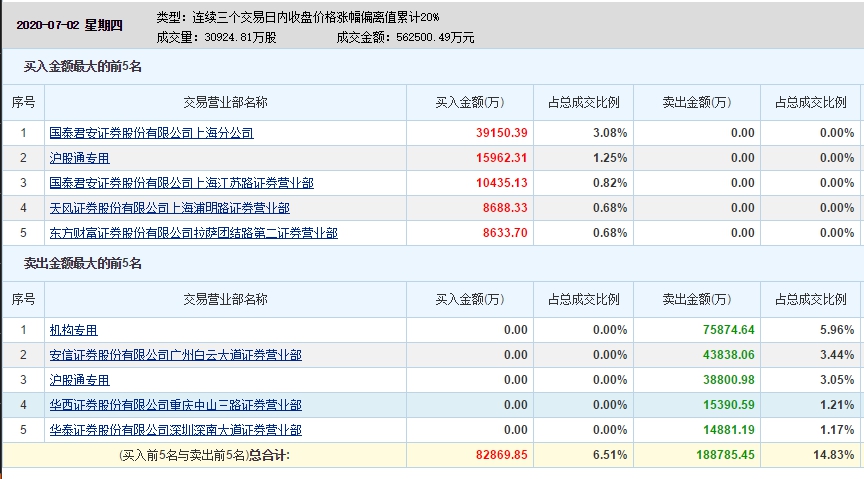This screenshot has width=864, height=479.
Task: Click the 2020-07-02 星期四 date header
Action: click(x=70, y=26)
